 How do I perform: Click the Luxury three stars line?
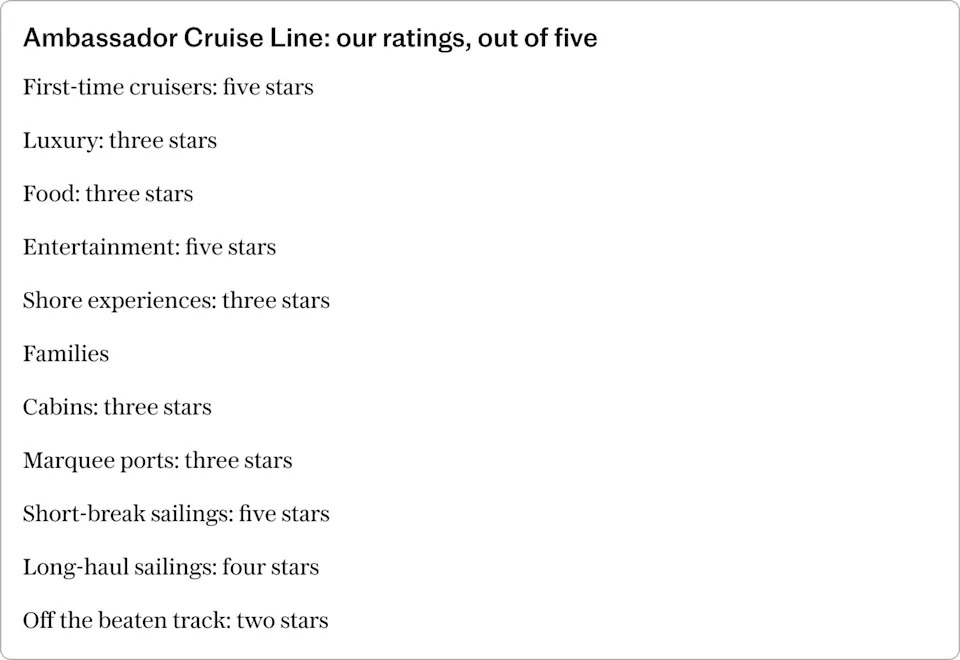(x=120, y=141)
